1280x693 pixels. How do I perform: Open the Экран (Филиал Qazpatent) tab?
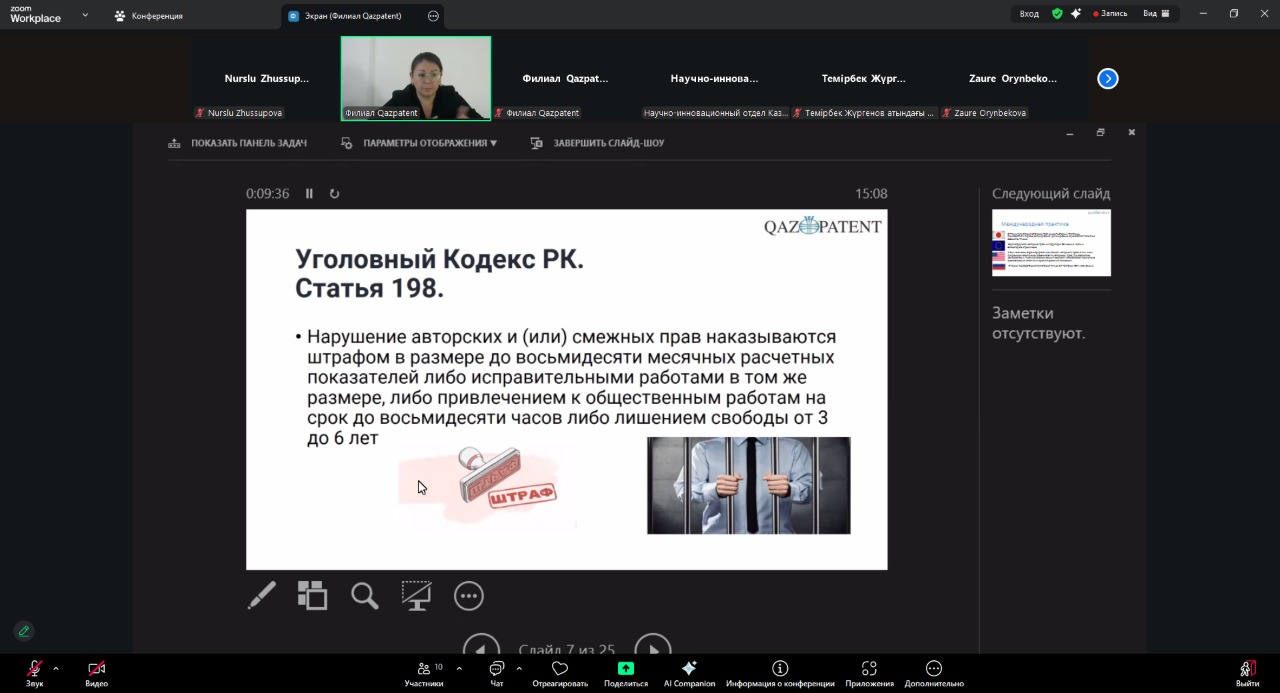(351, 16)
